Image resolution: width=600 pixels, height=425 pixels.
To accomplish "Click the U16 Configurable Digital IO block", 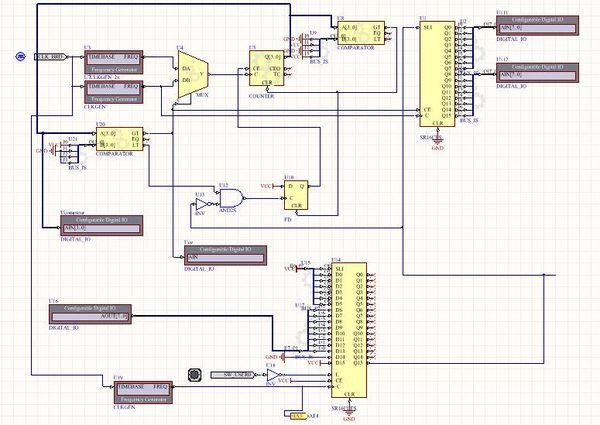I will pyautogui.click(x=91, y=315).
